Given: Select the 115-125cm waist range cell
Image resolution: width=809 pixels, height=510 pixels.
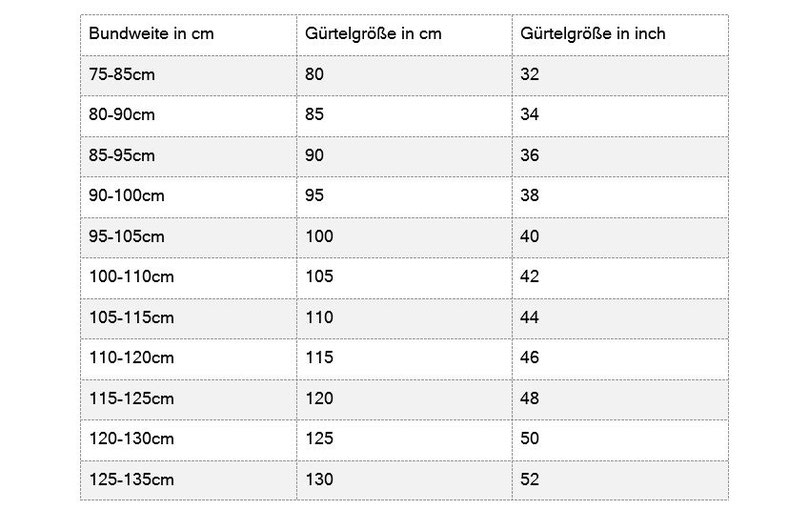Looking at the screenshot, I should coord(129,399).
